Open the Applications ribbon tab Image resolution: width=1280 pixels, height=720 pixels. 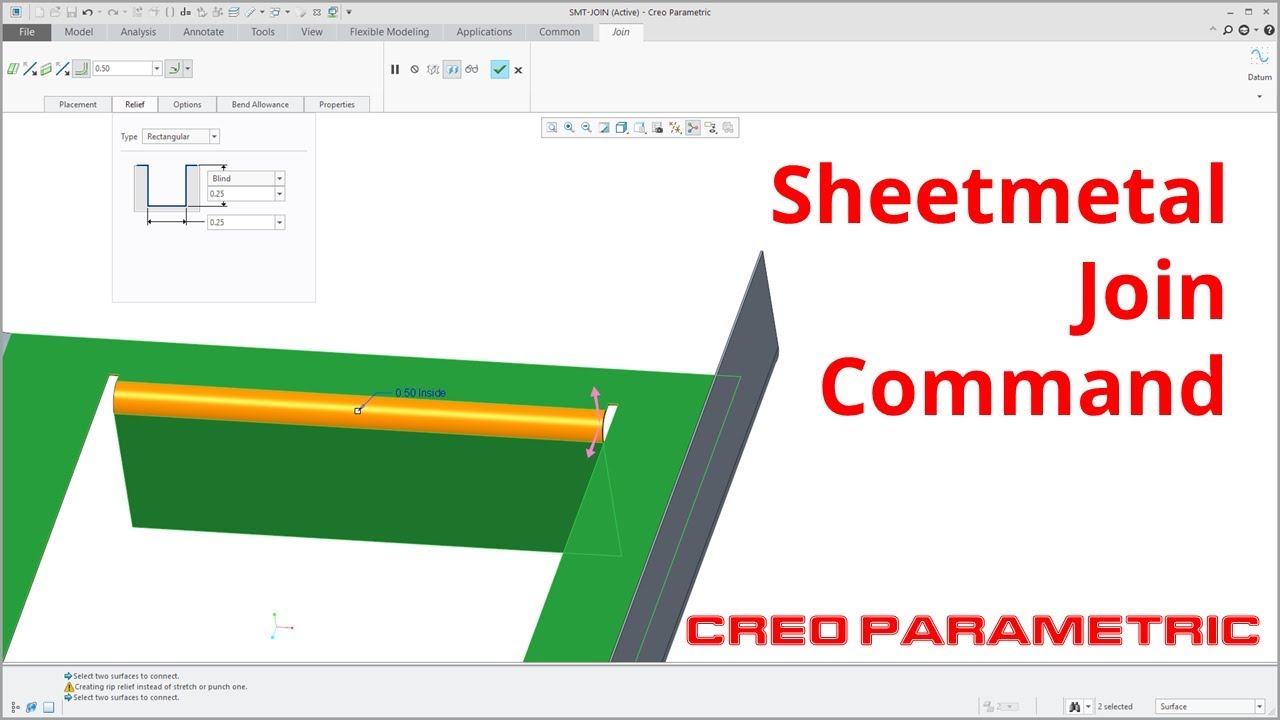pos(484,32)
